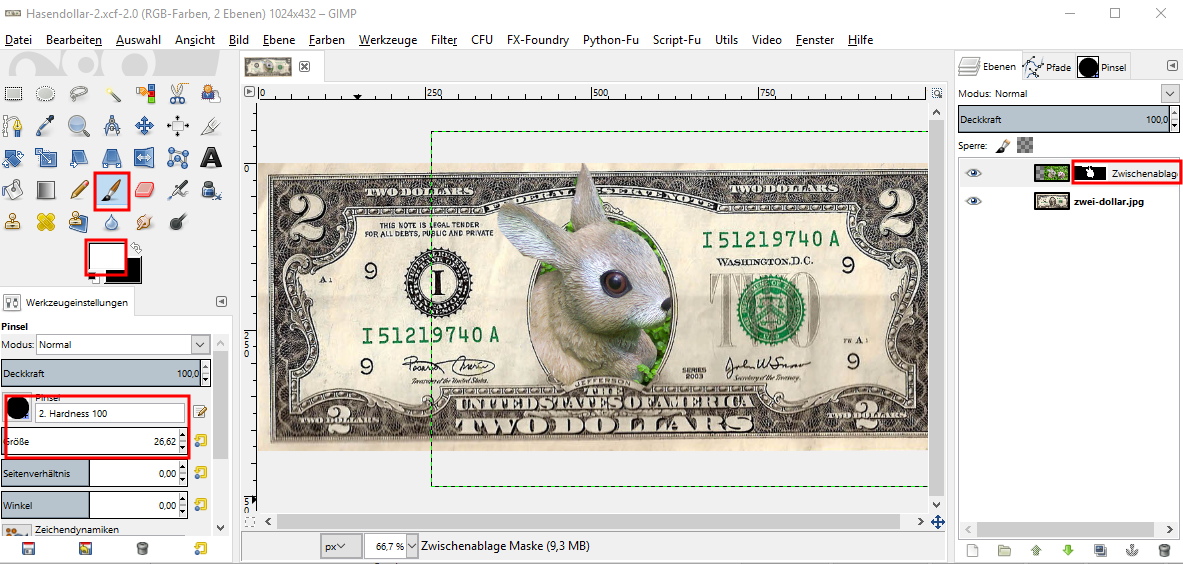
Task: Click the Pencil tool
Action: pos(79,189)
